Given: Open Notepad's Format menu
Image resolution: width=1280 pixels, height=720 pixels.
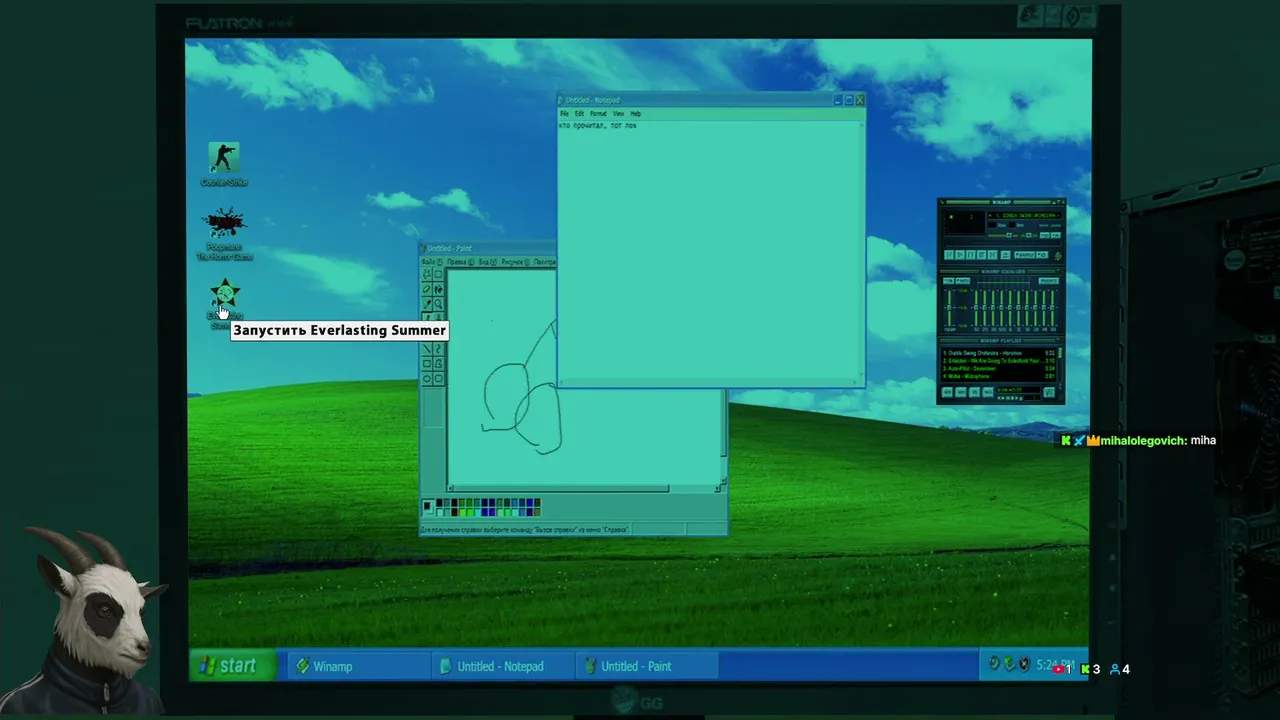Looking at the screenshot, I should click(x=598, y=114).
